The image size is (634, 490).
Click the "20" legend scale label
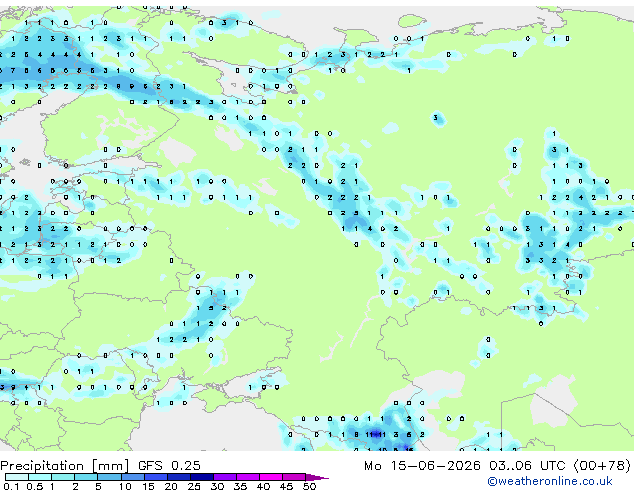171,486
